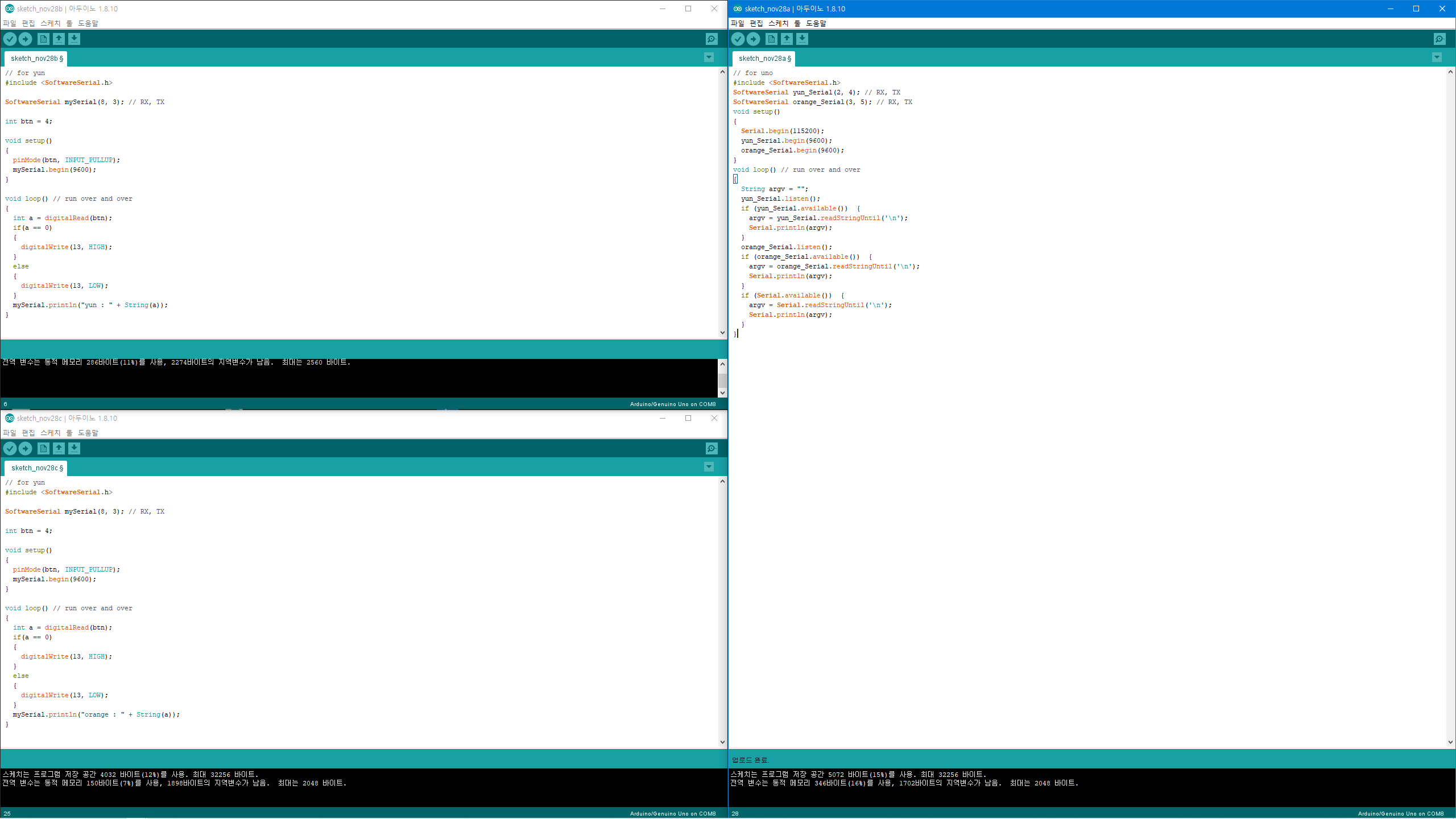Click Verify button in sketch_nov28a window
This screenshot has width=1456, height=819.
click(x=738, y=39)
